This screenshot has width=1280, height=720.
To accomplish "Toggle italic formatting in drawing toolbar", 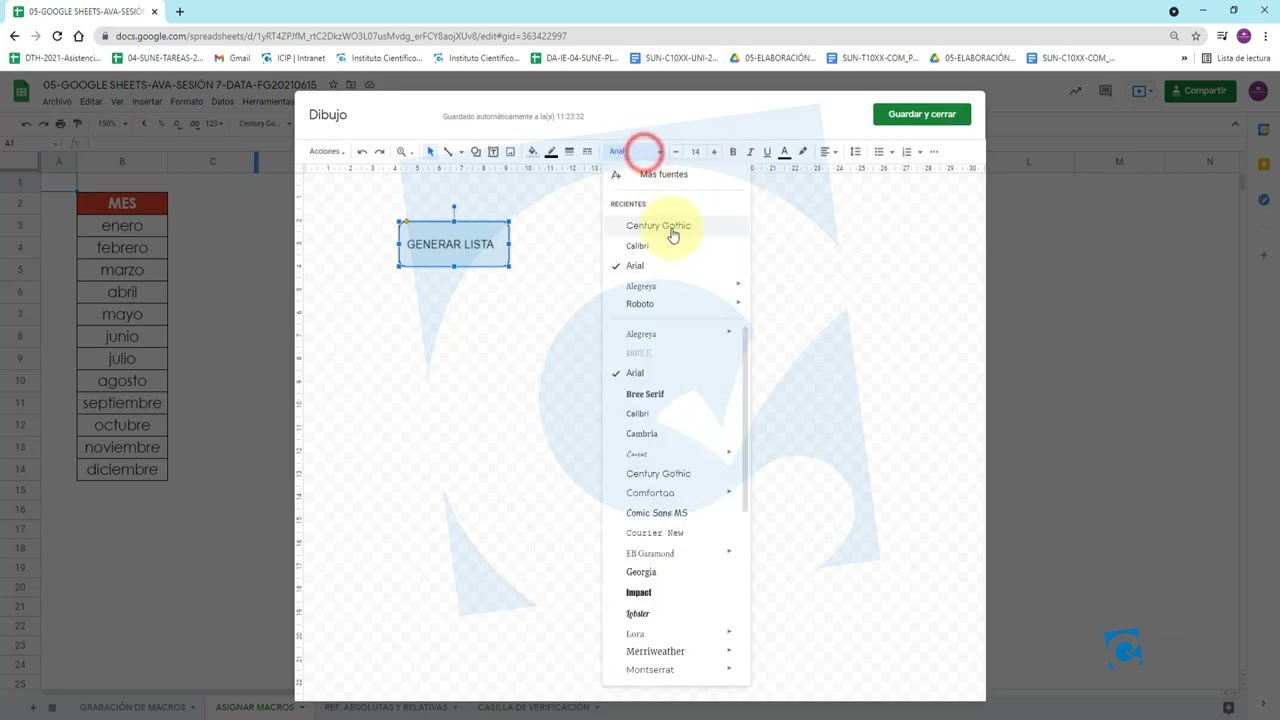I will (750, 152).
